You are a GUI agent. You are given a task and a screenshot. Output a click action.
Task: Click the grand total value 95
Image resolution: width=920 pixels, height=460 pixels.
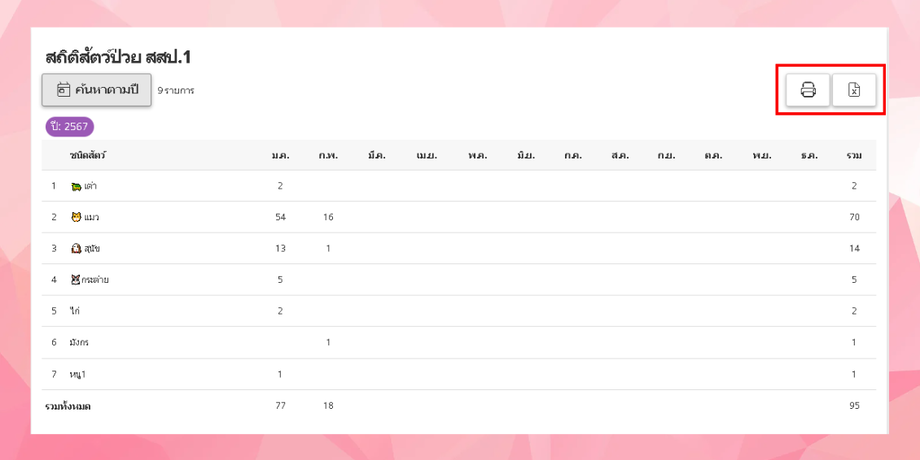(x=854, y=405)
